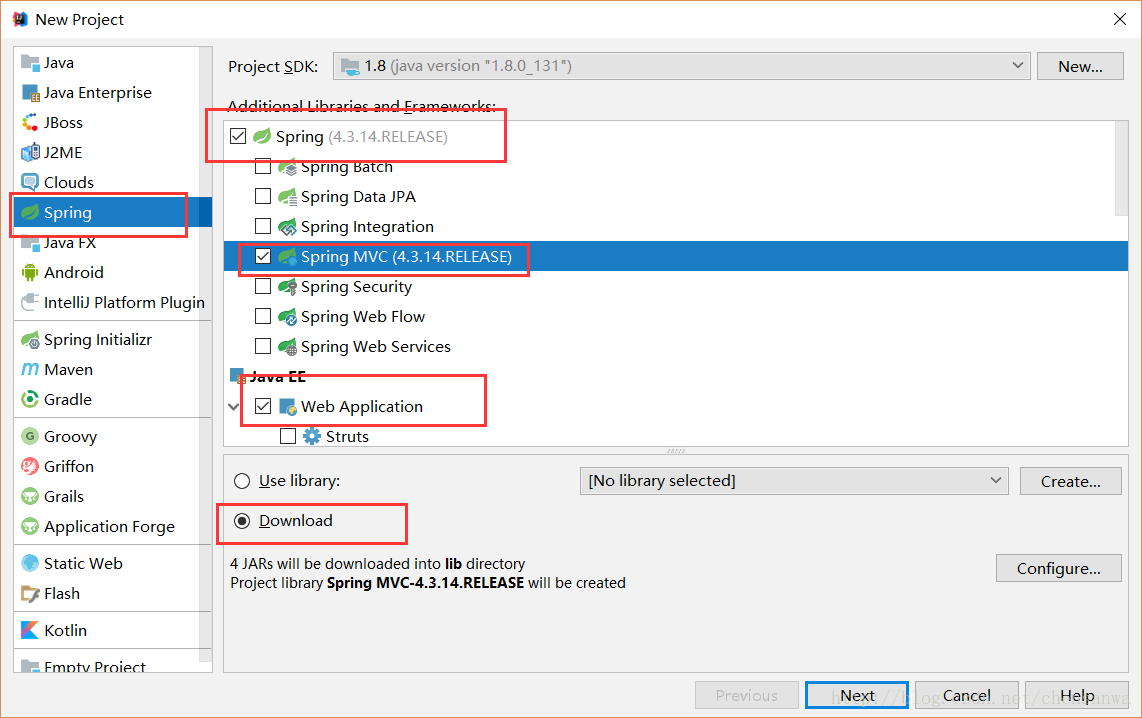Screen dimensions: 1142x718
Task: Click the Next button
Action: (857, 695)
